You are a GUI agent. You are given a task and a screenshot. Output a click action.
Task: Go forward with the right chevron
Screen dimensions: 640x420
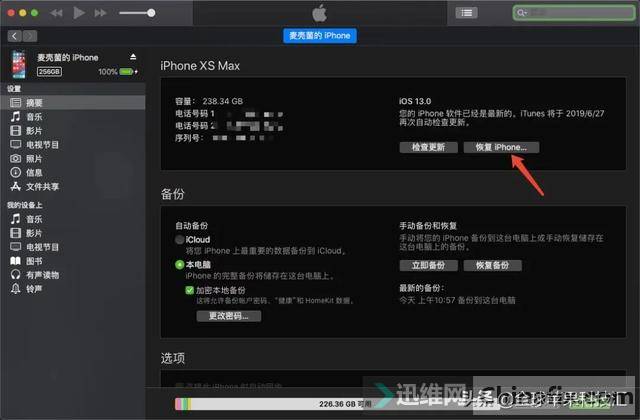tap(30, 36)
